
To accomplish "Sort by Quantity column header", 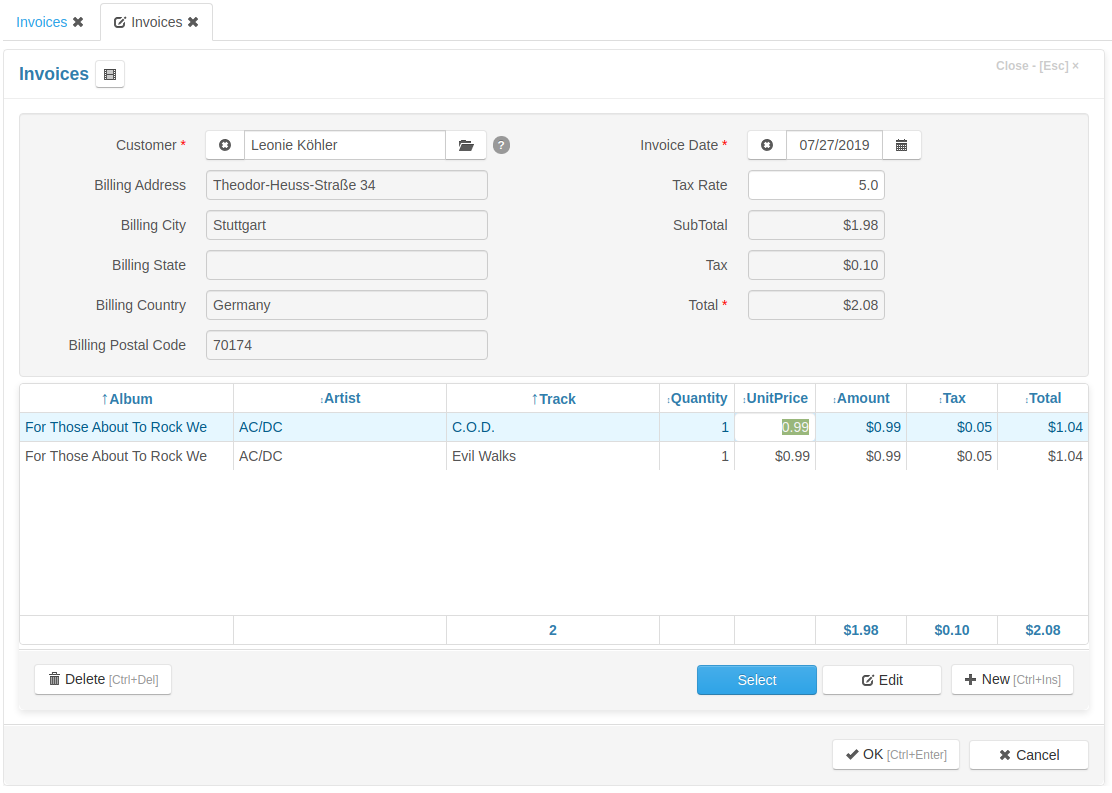I will (x=697, y=399).
